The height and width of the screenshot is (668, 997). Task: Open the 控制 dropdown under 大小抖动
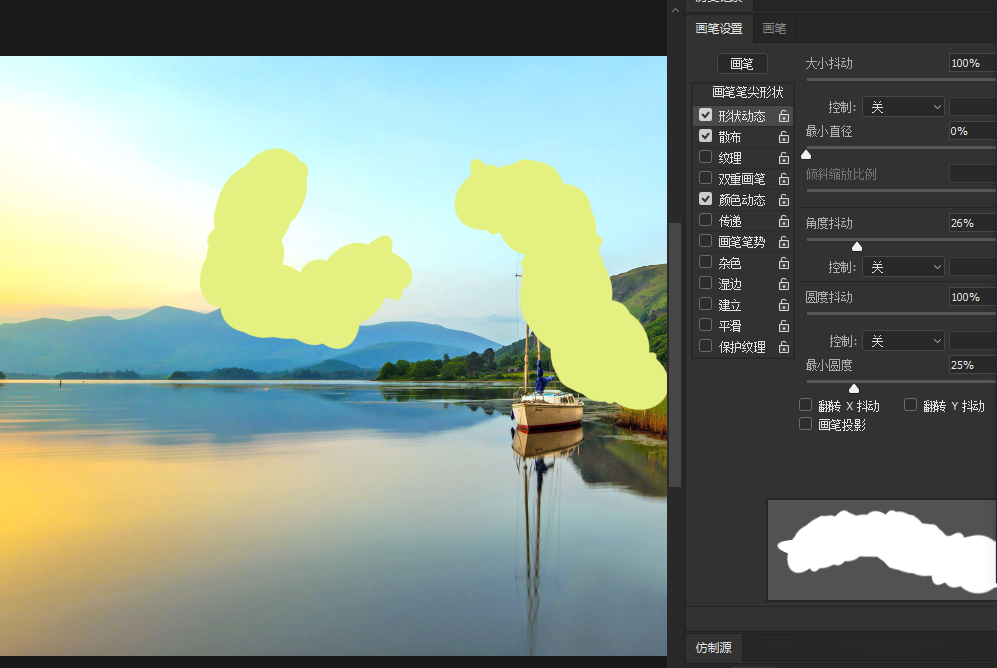[x=903, y=107]
